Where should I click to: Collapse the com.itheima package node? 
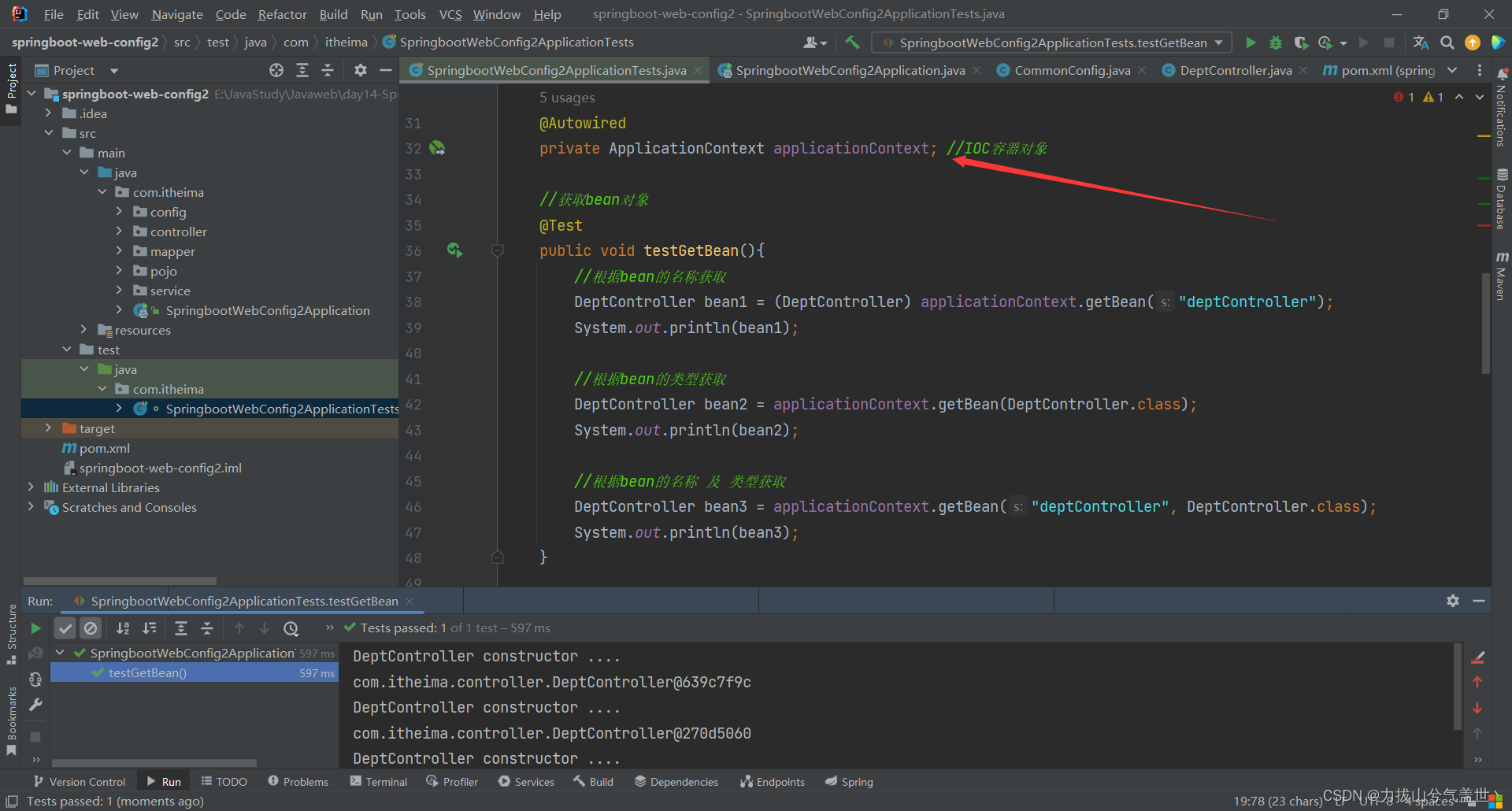(102, 191)
